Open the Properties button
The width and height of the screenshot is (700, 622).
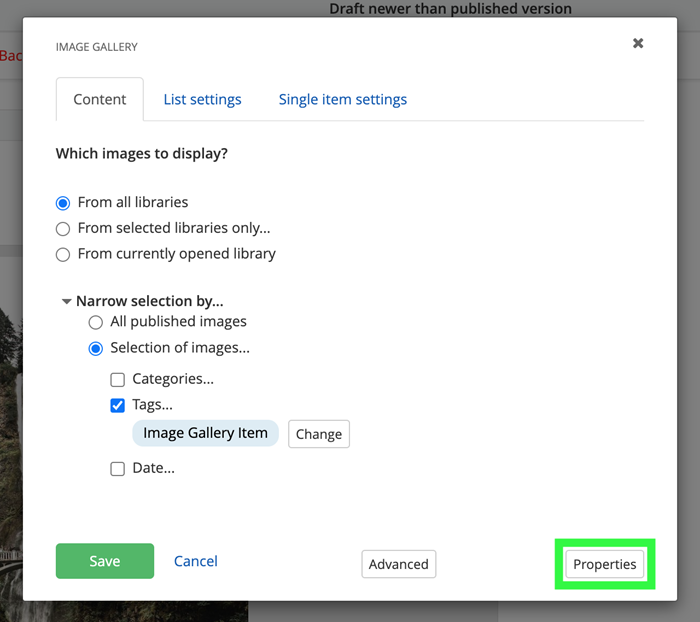coord(604,564)
